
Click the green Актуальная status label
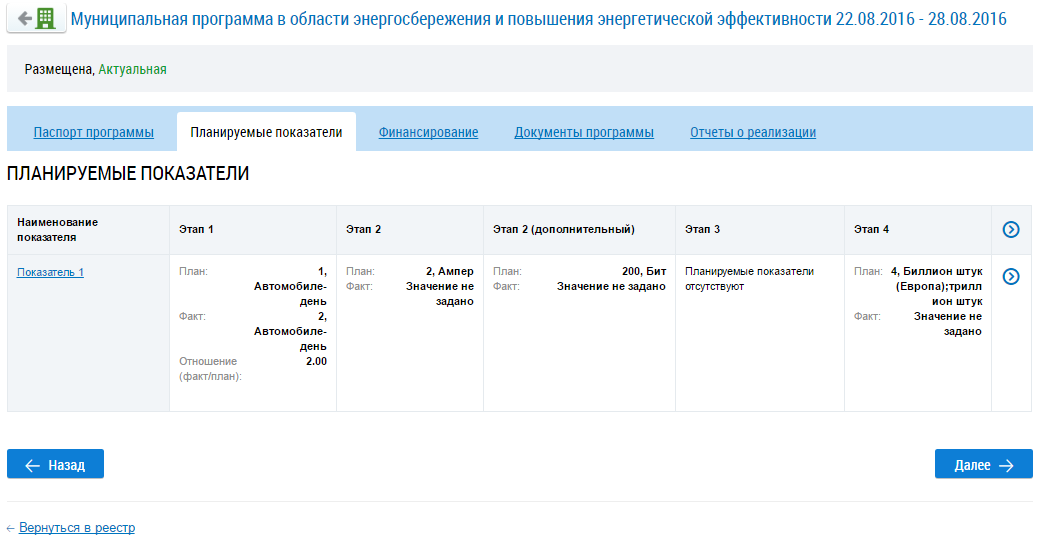132,70
